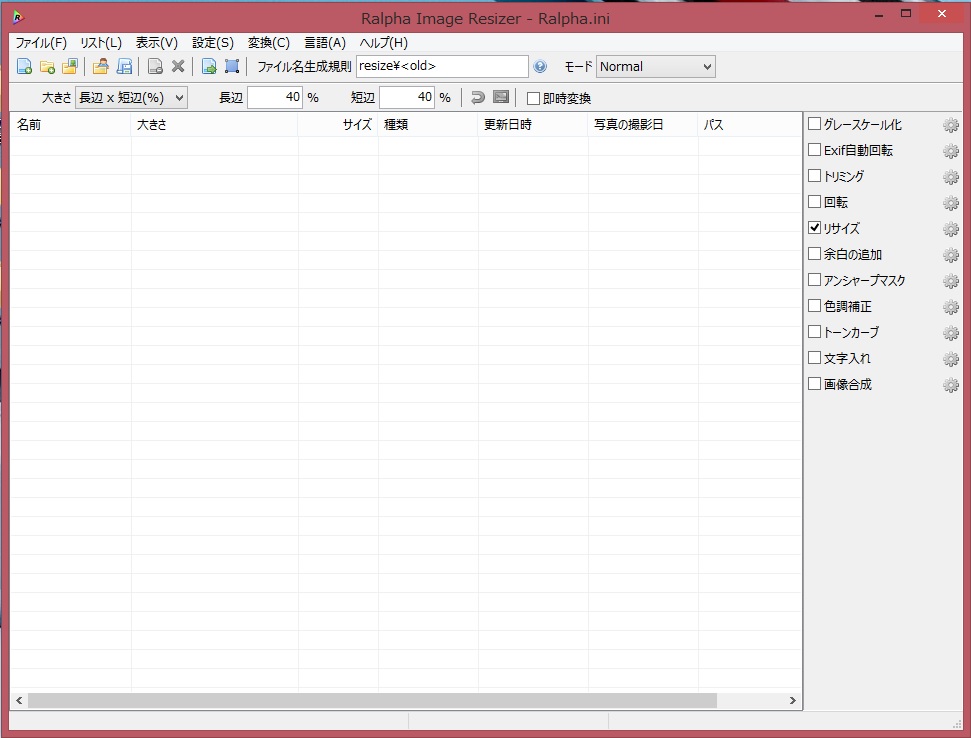Click the gear icon next to トリミング
The width and height of the screenshot is (971, 738).
950,177
